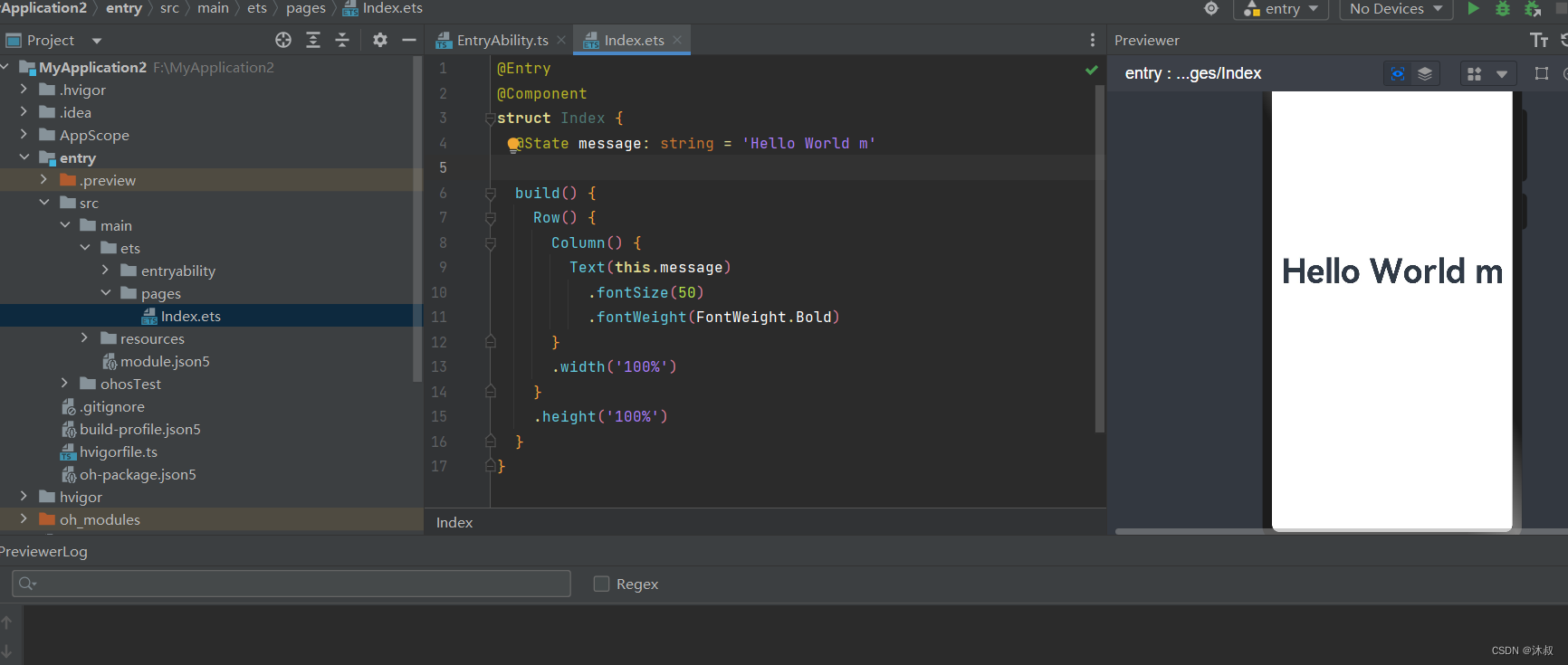Open the entry module selector dropdown
This screenshot has height=665, width=1568.
[x=1281, y=9]
